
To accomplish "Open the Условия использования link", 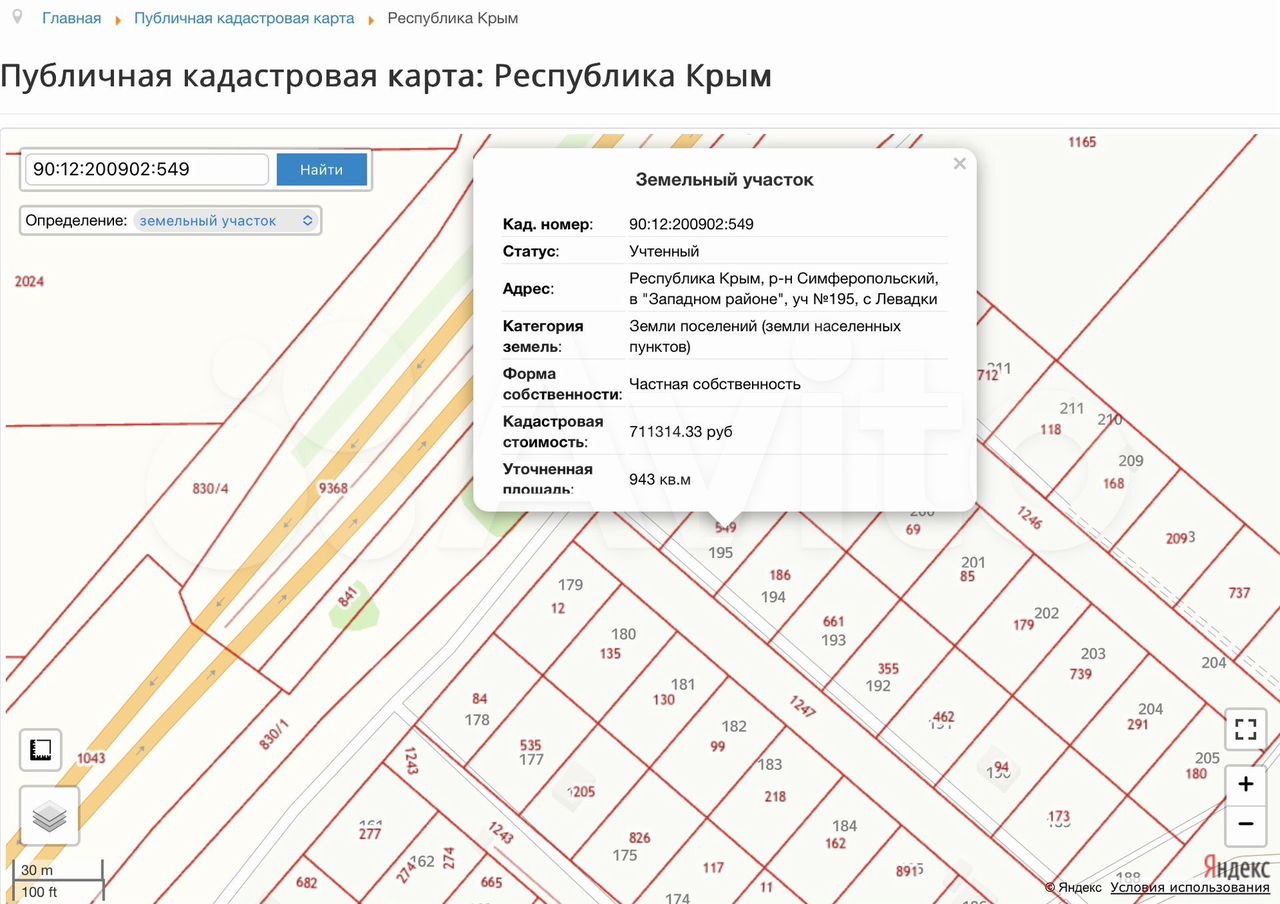I will pyautogui.click(x=1190, y=888).
